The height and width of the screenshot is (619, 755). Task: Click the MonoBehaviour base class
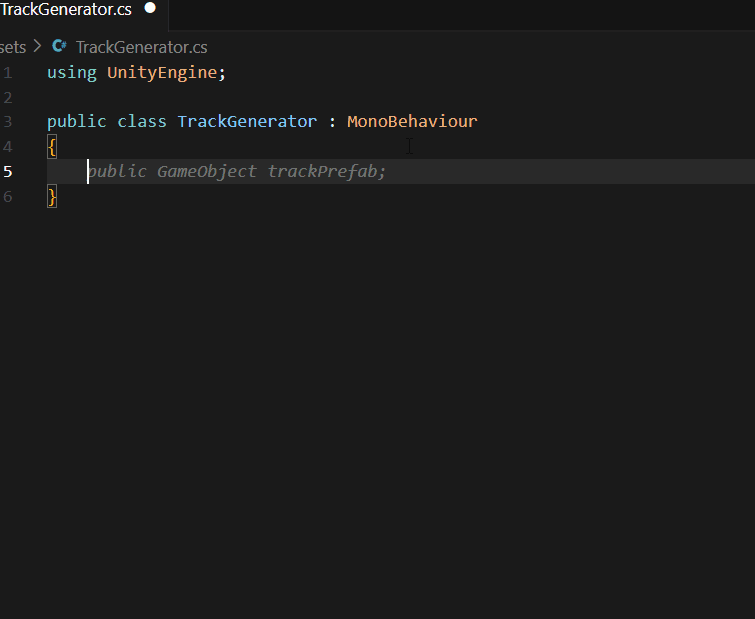[x=412, y=121]
